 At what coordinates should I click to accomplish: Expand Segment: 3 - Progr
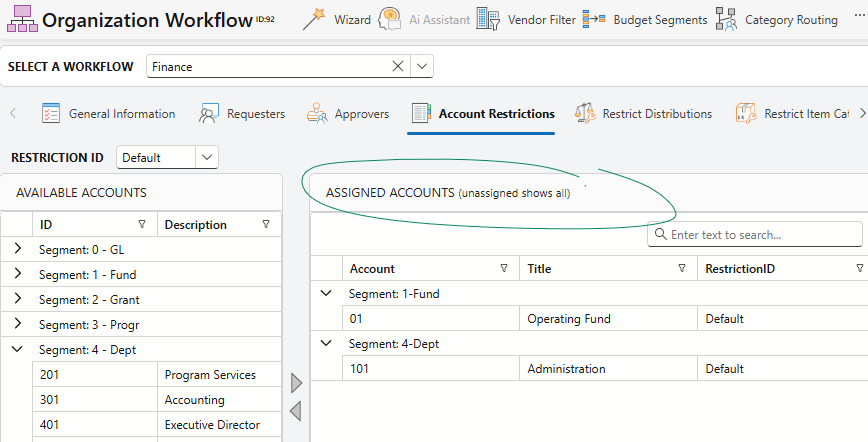[18, 323]
